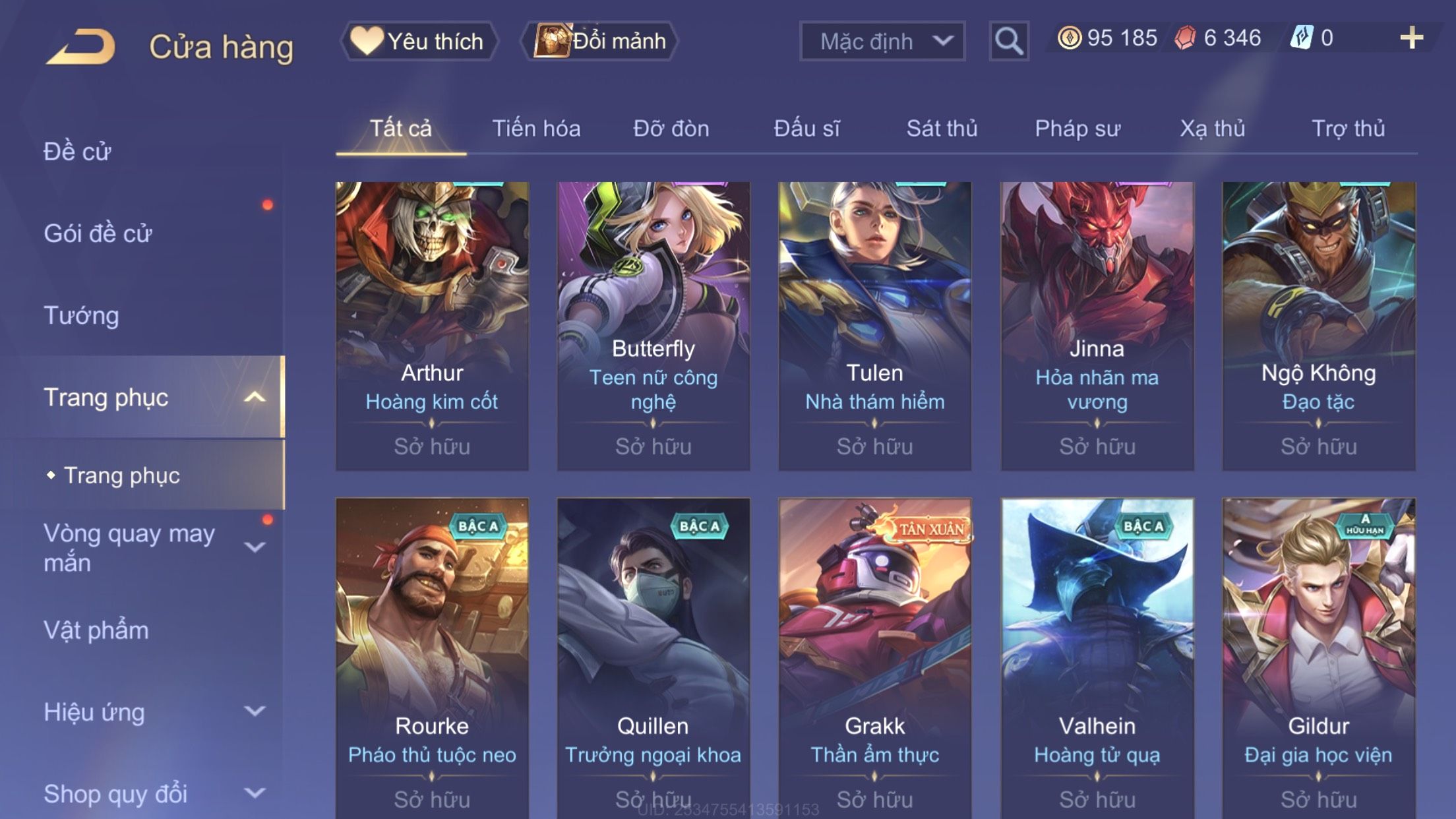
Task: Open Gói đề cử in sidebar
Action: [x=98, y=233]
